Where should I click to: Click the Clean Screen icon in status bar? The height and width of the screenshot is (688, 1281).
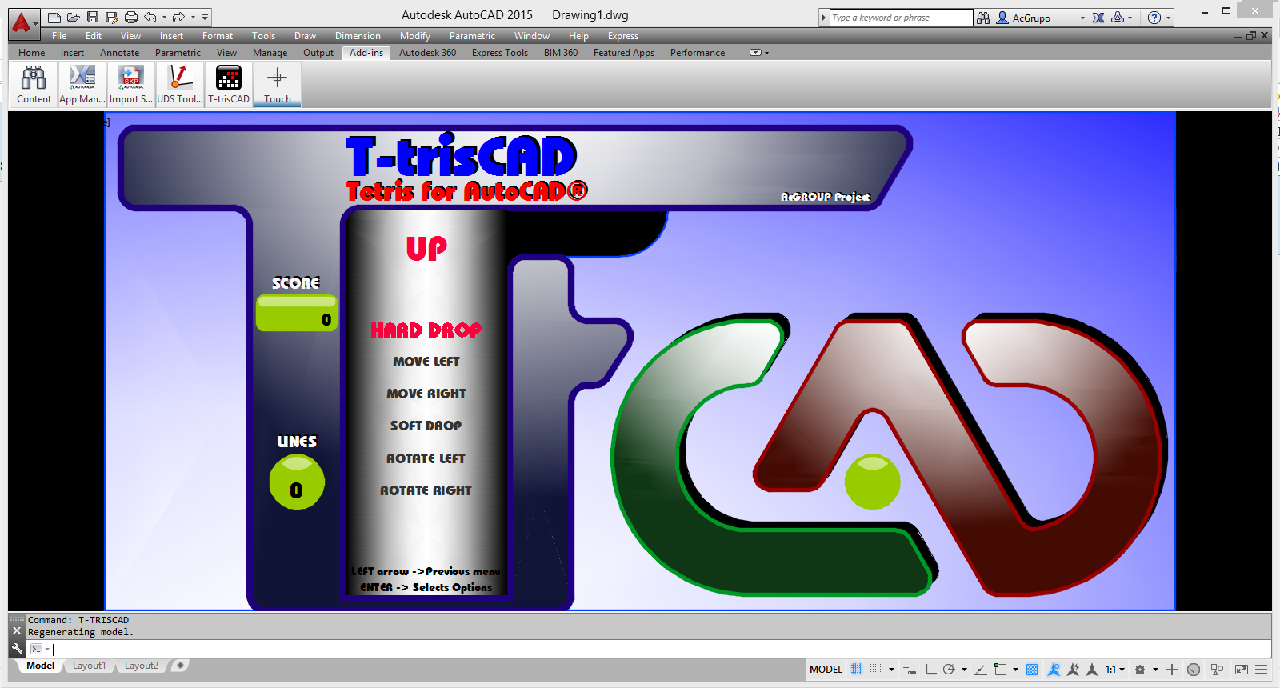(1241, 669)
